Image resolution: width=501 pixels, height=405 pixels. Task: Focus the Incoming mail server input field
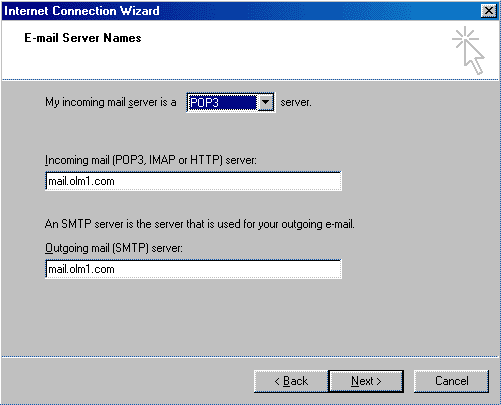click(x=193, y=181)
